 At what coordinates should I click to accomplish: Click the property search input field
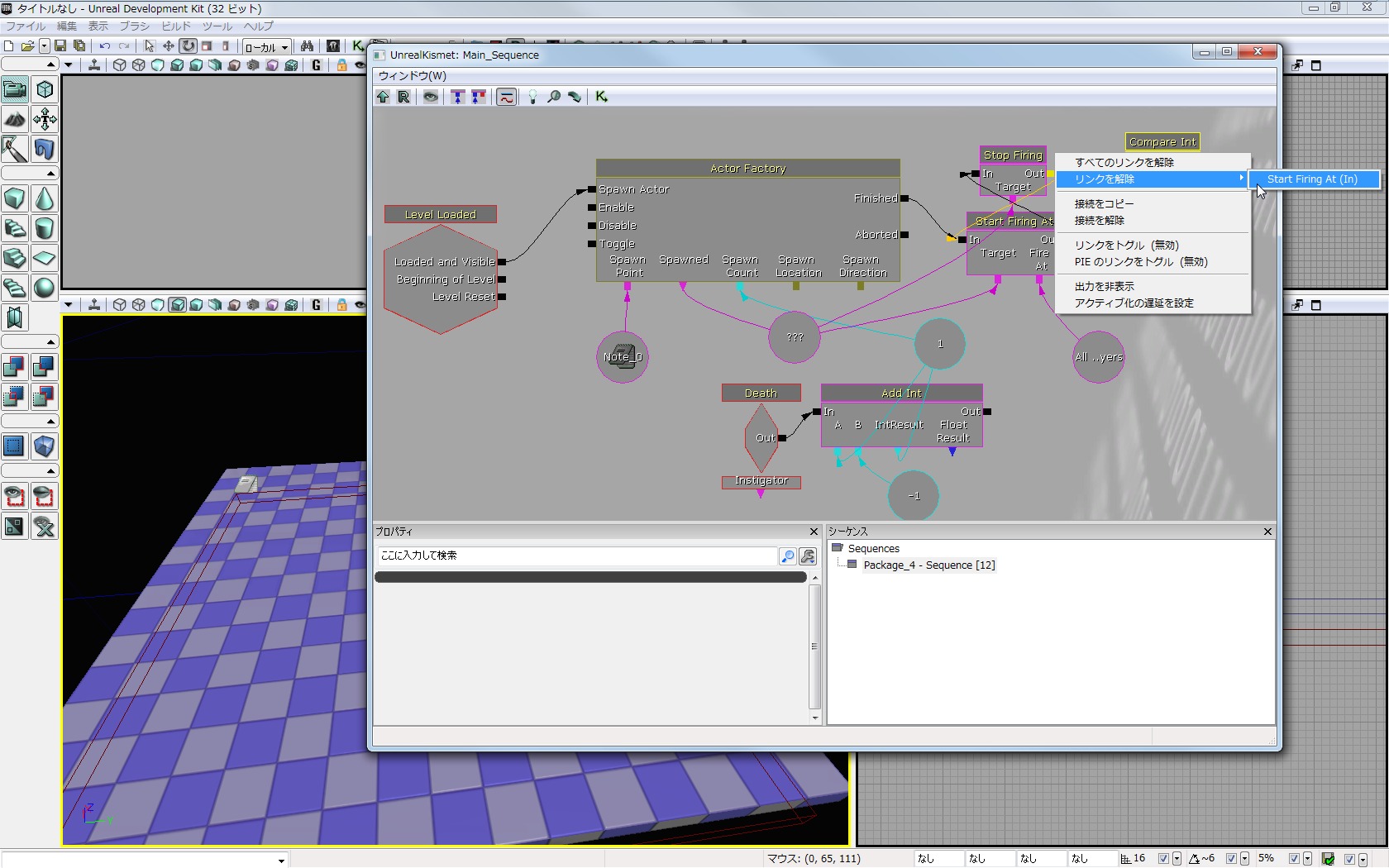coord(577,556)
